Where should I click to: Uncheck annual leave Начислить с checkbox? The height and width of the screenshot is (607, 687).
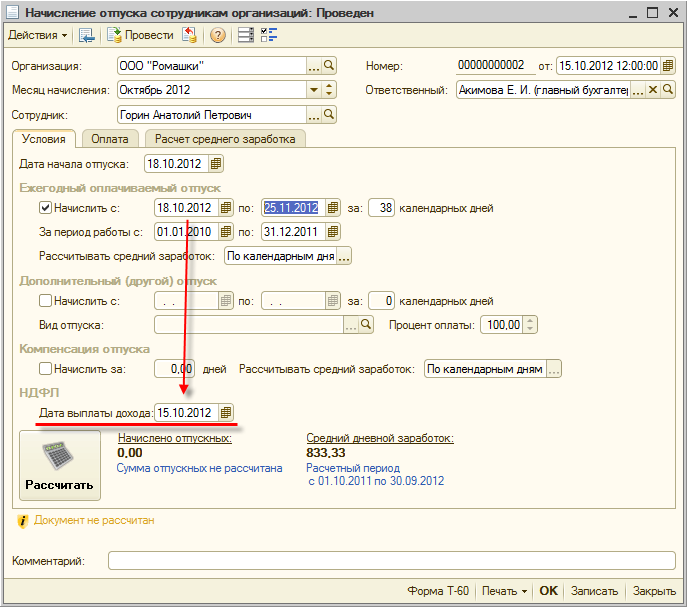click(x=45, y=208)
